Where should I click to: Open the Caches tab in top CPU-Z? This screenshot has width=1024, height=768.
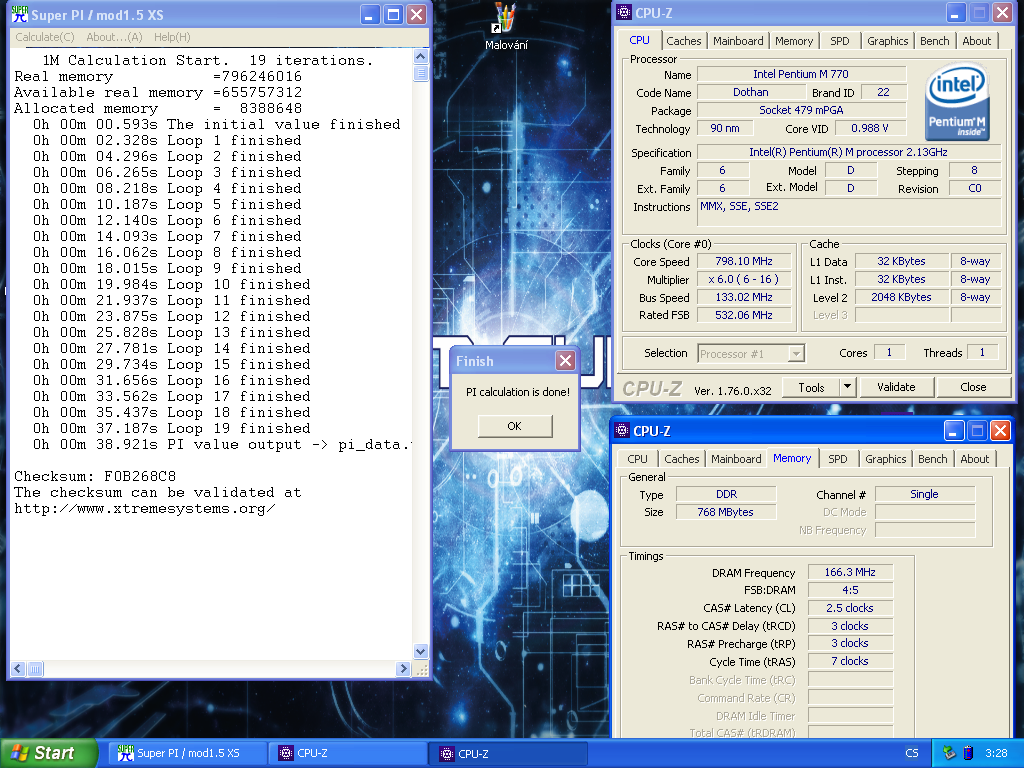(683, 40)
